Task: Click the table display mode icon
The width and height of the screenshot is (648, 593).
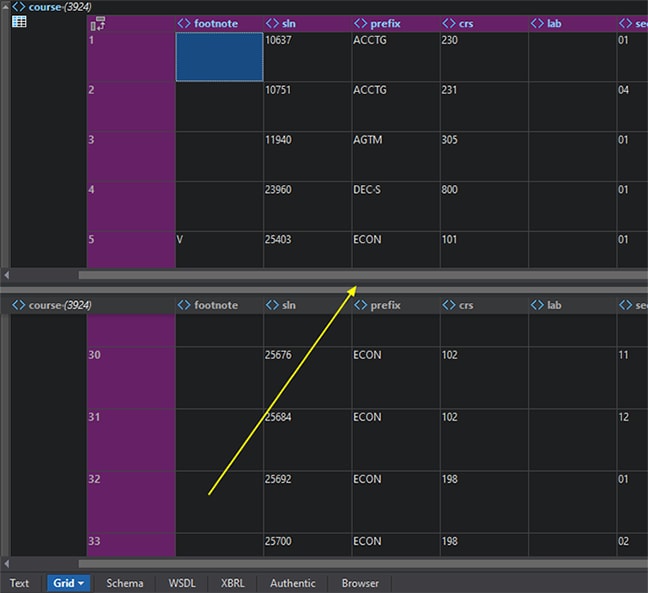Action: coord(19,23)
